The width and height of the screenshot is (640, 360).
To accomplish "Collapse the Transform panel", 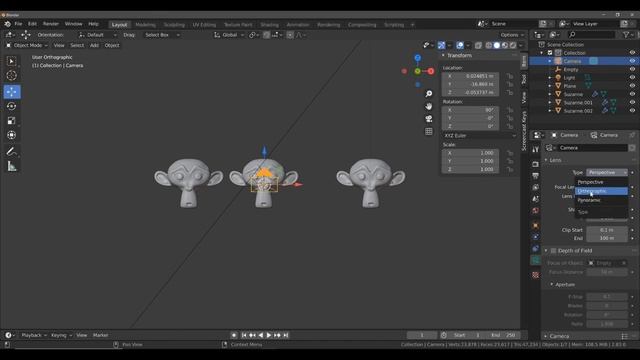I will (459, 56).
